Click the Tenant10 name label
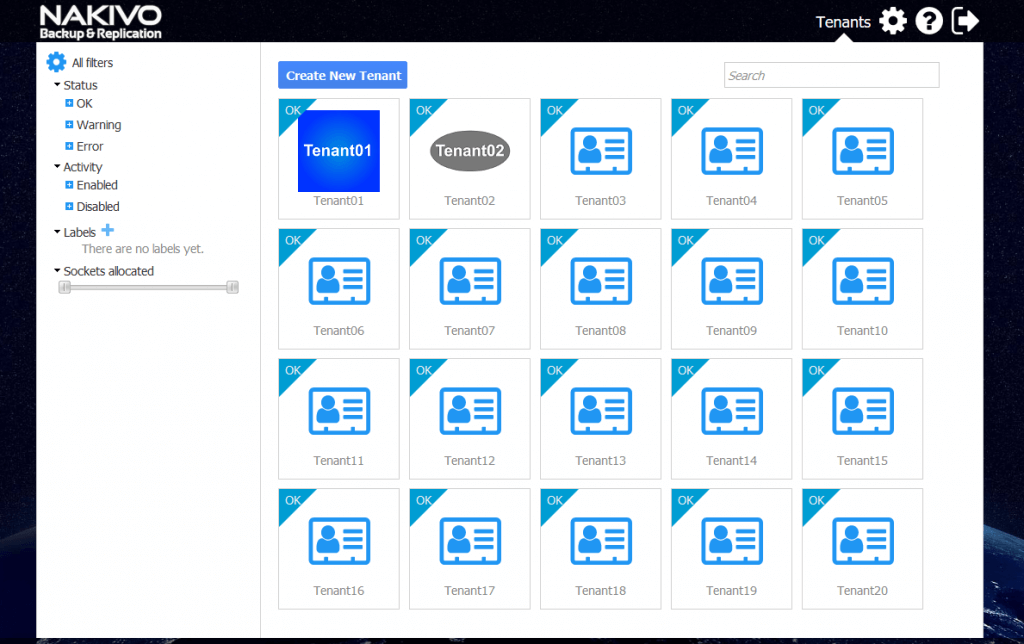 [863, 330]
